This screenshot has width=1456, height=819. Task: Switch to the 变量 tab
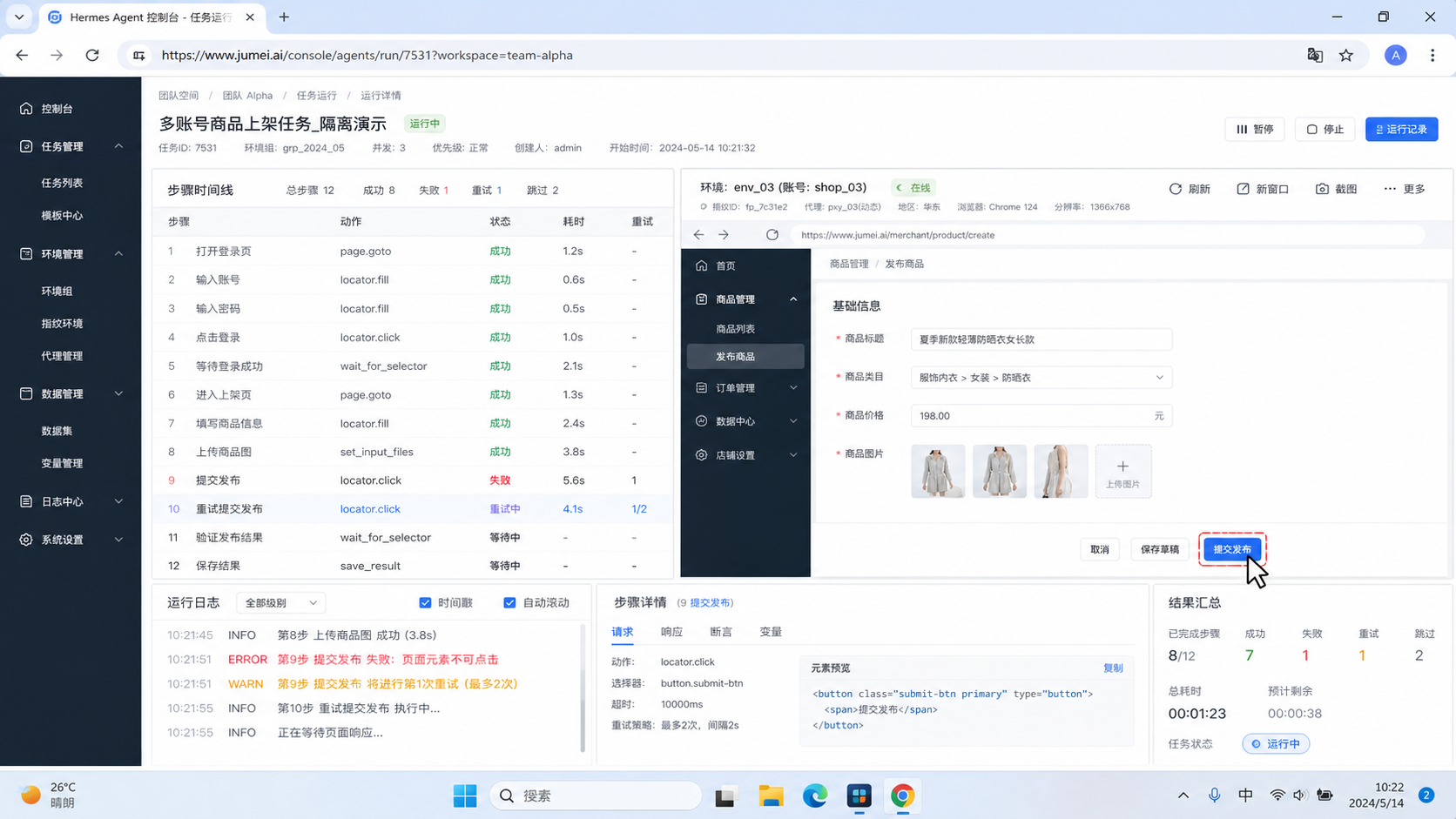click(x=771, y=632)
